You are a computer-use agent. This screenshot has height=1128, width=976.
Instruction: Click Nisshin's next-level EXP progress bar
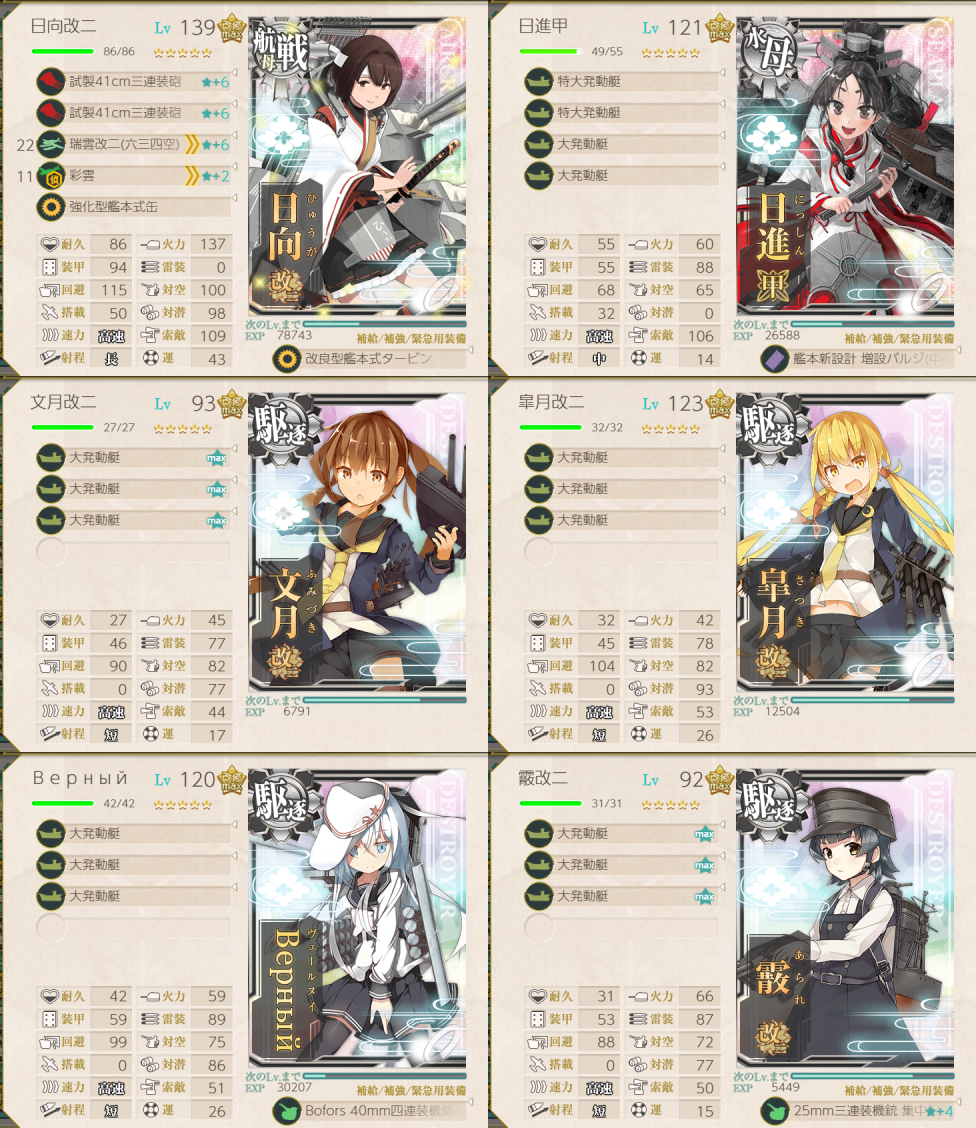point(872,324)
